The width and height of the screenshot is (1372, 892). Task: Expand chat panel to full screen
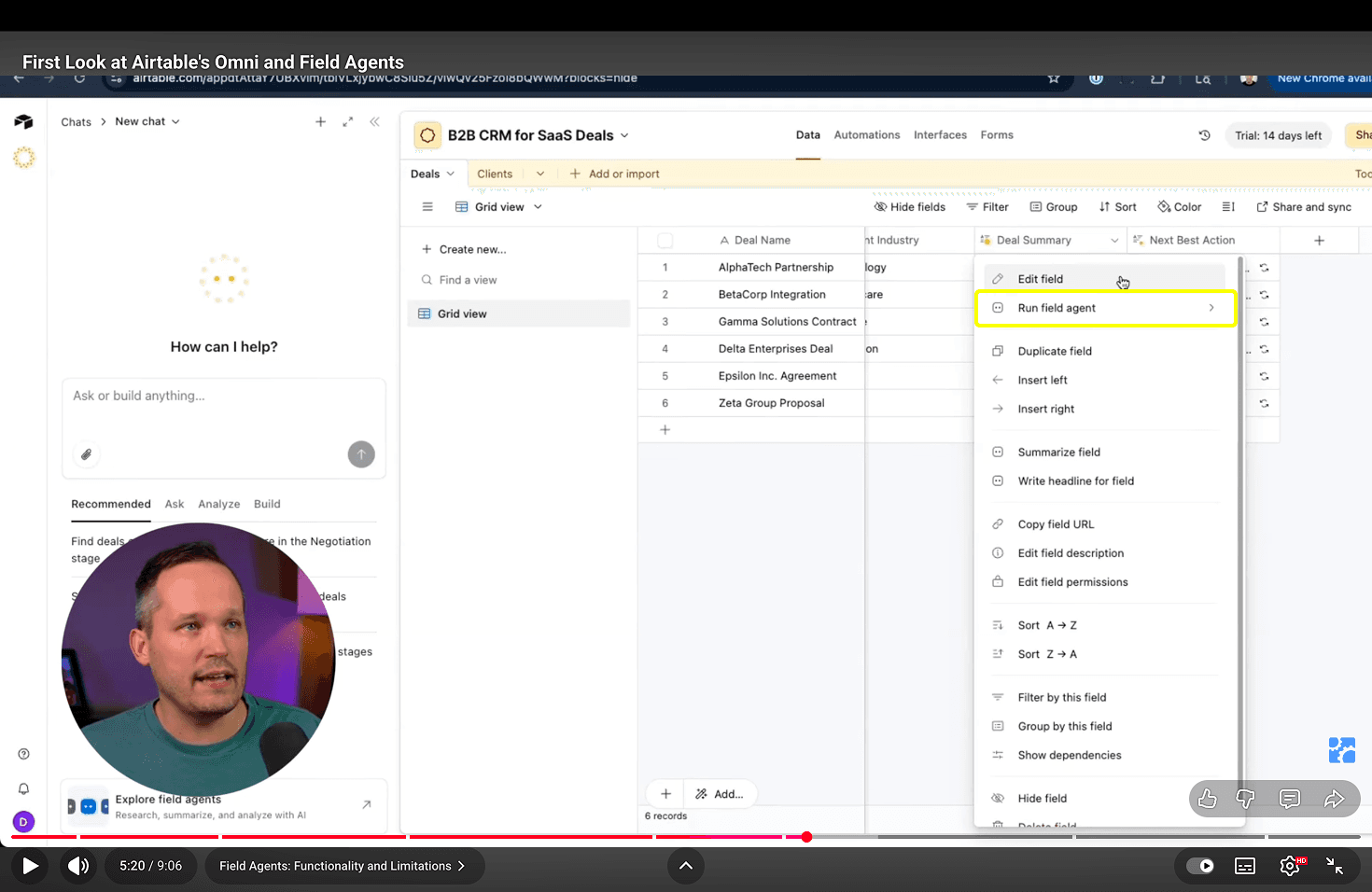point(347,121)
